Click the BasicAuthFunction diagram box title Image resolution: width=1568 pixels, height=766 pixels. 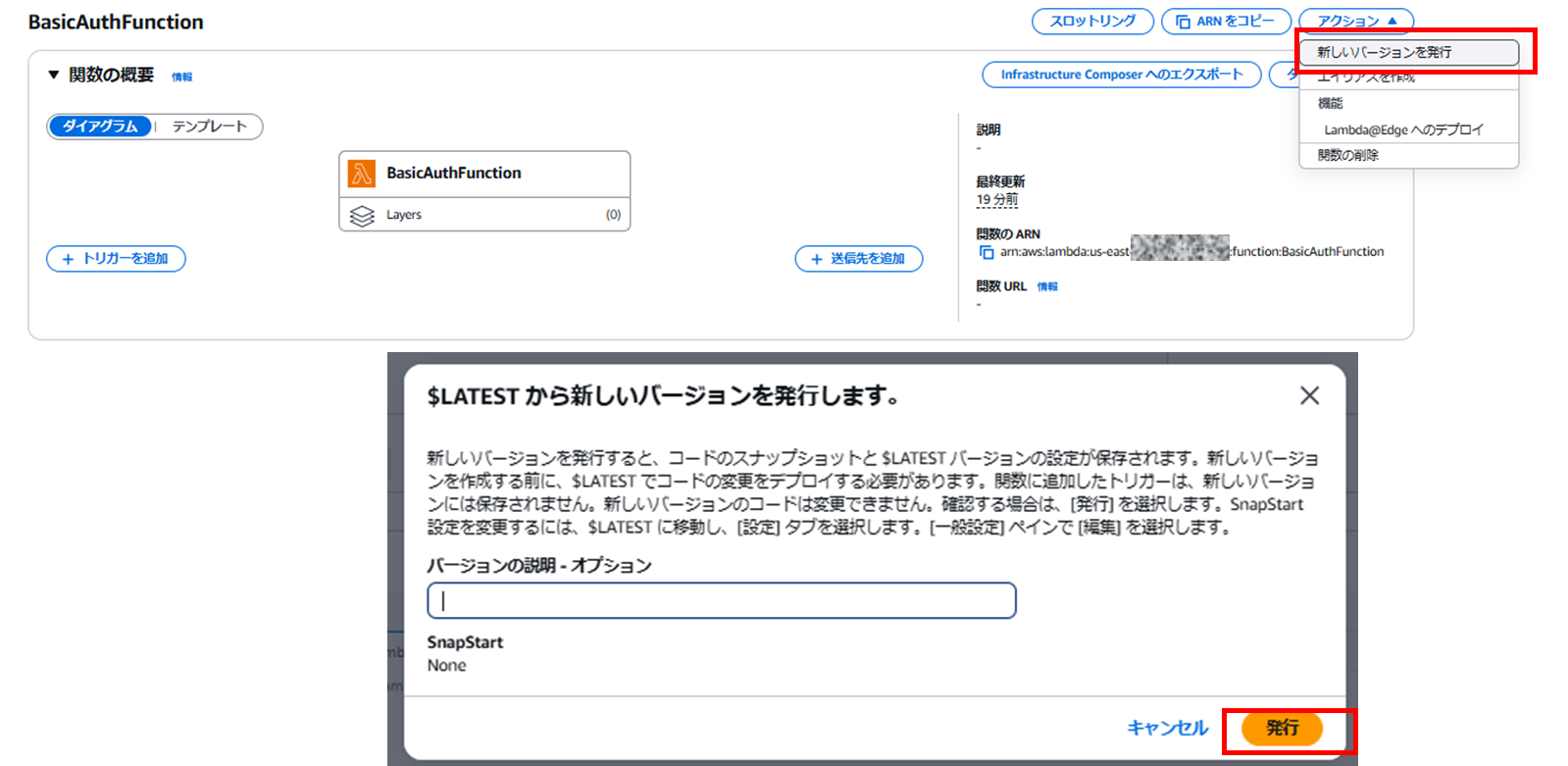click(454, 173)
